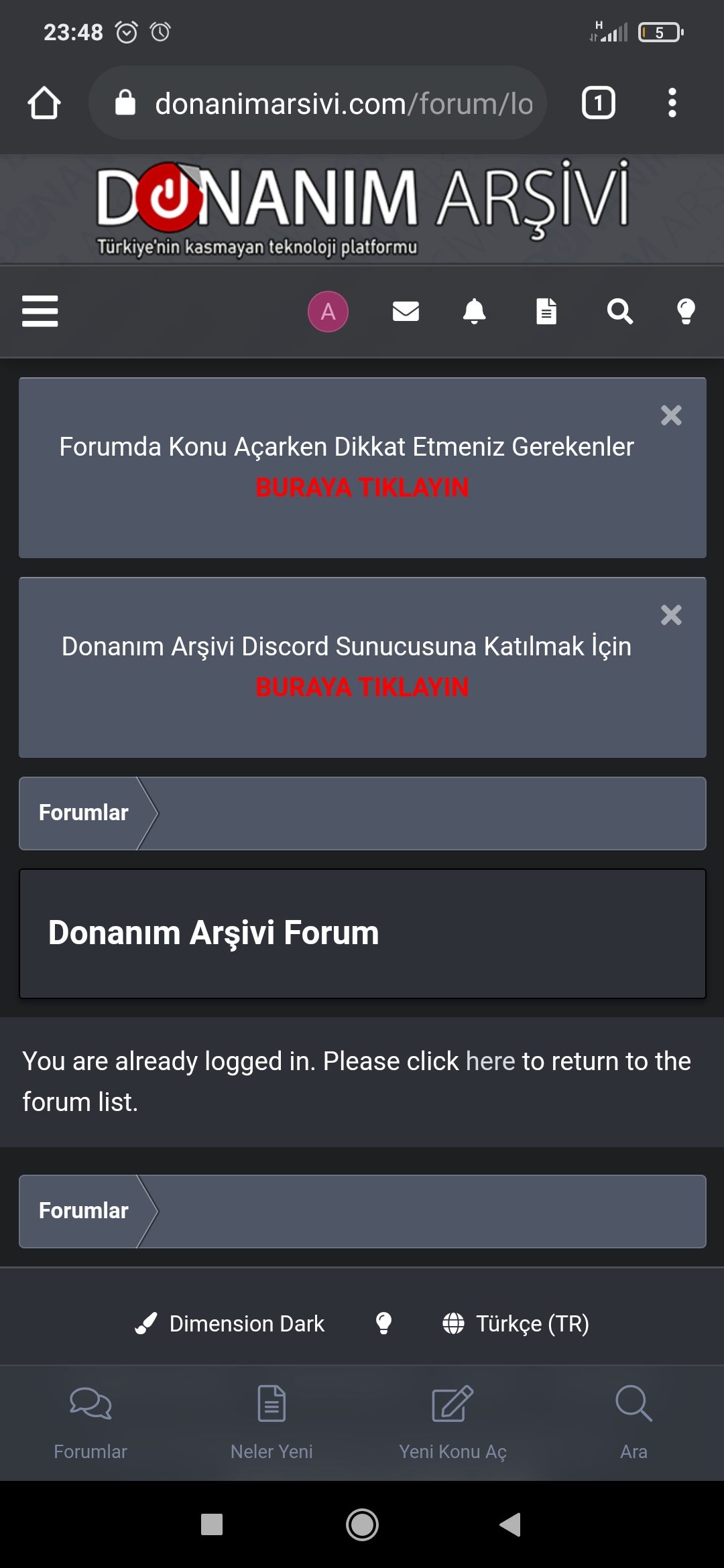The image size is (724, 1568).
Task: Open the Dimension Dark style chooser
Action: pos(231,1323)
